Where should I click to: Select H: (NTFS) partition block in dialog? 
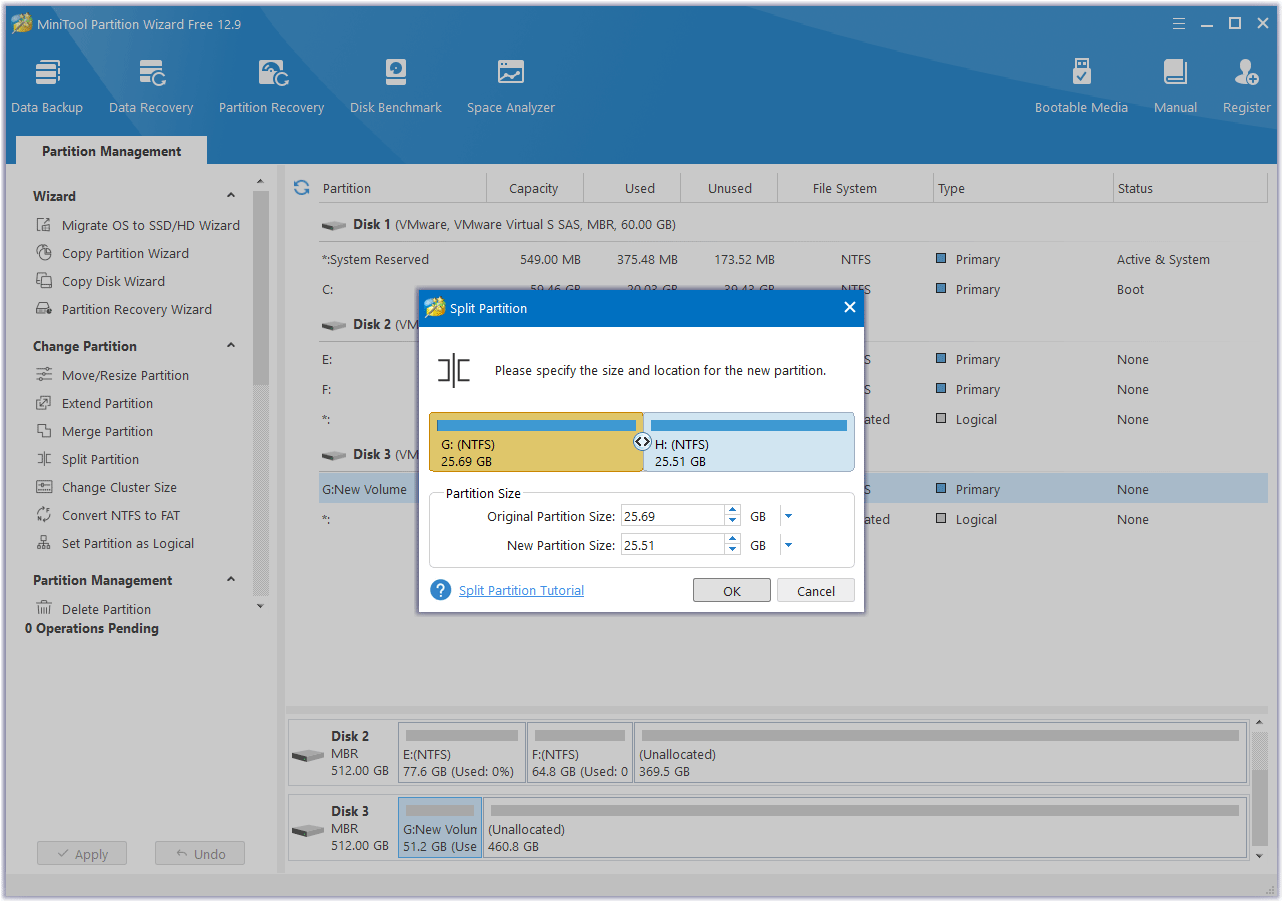click(x=749, y=442)
